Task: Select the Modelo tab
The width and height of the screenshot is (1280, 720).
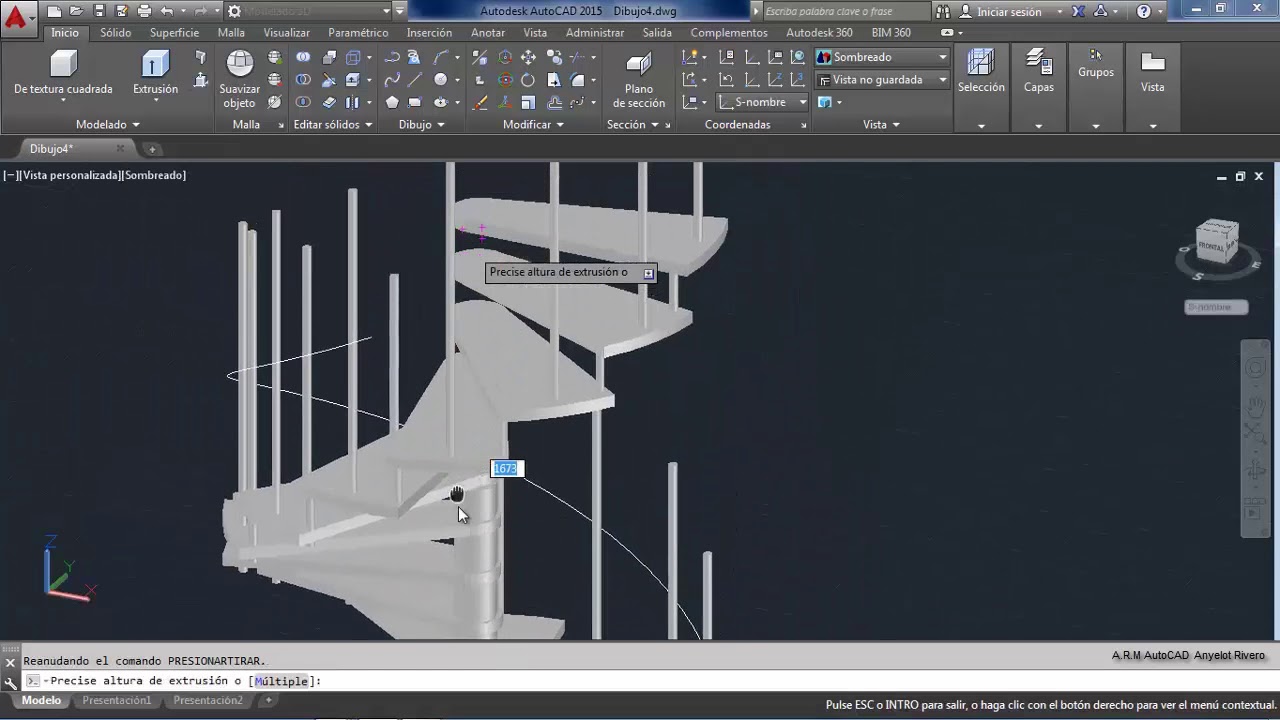Action: [41, 701]
